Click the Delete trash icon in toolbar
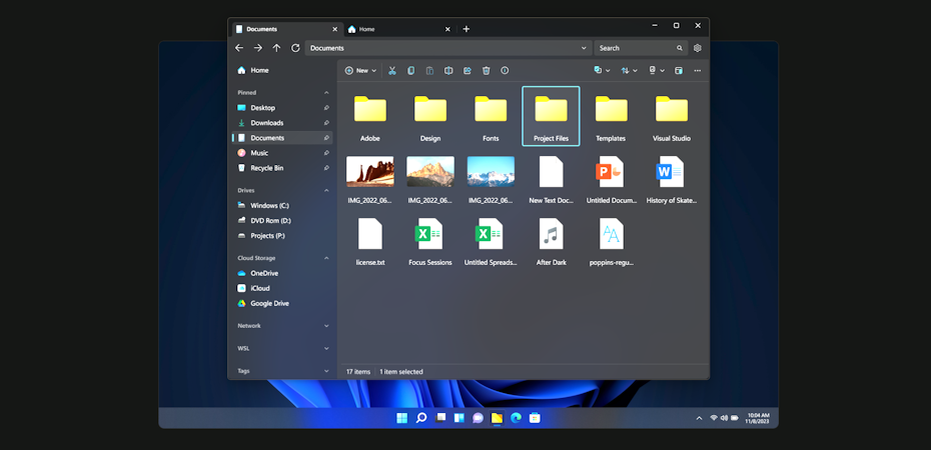This screenshot has width=931, height=450. coord(486,71)
